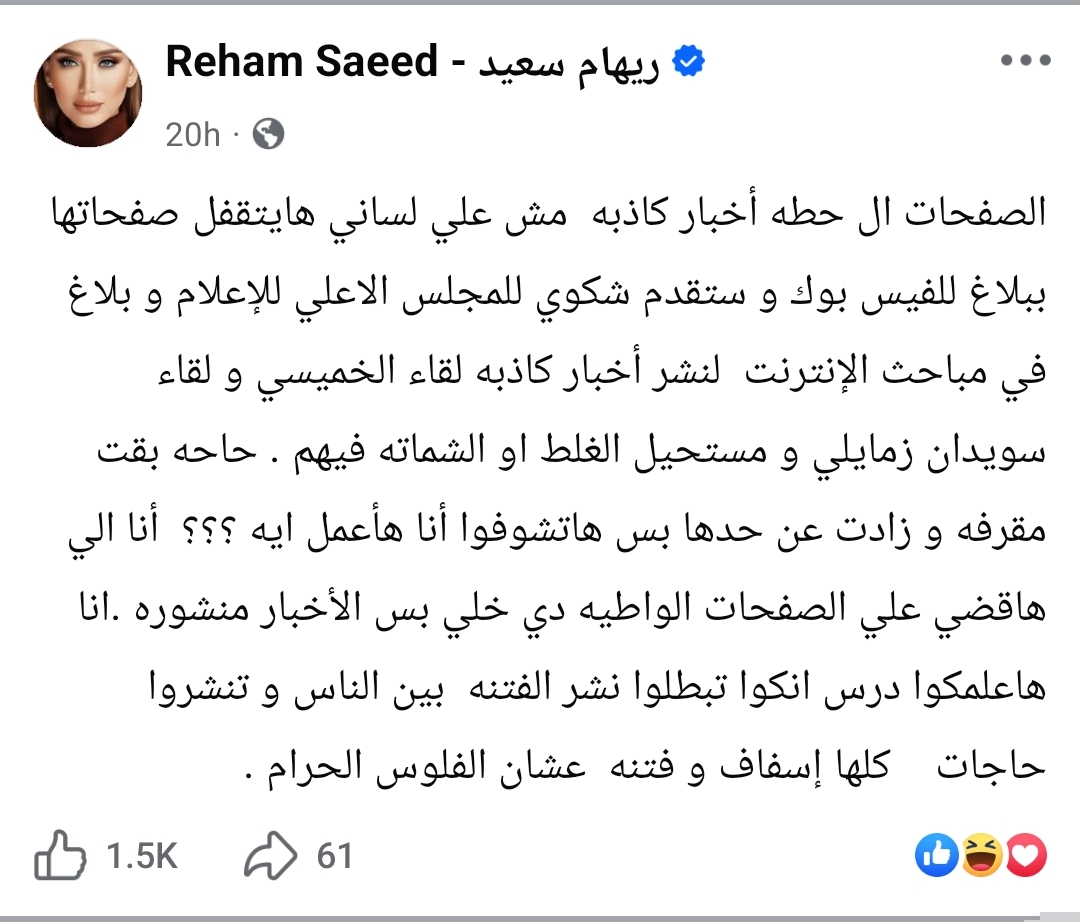Open Reham Saeed's profile picture
The image size is (1080, 922).
[88, 94]
